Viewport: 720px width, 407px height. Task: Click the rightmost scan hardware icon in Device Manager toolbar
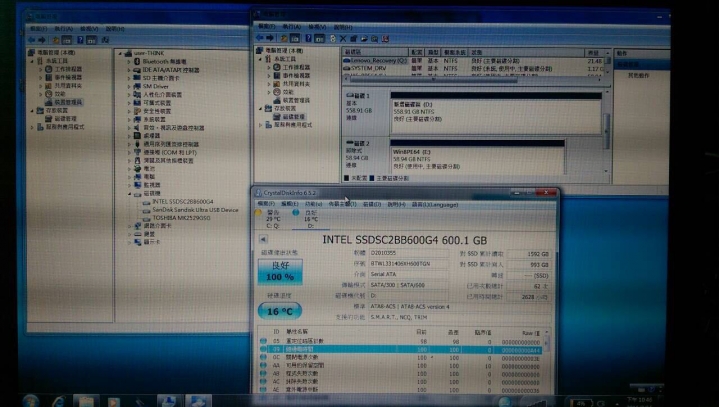tap(105, 40)
